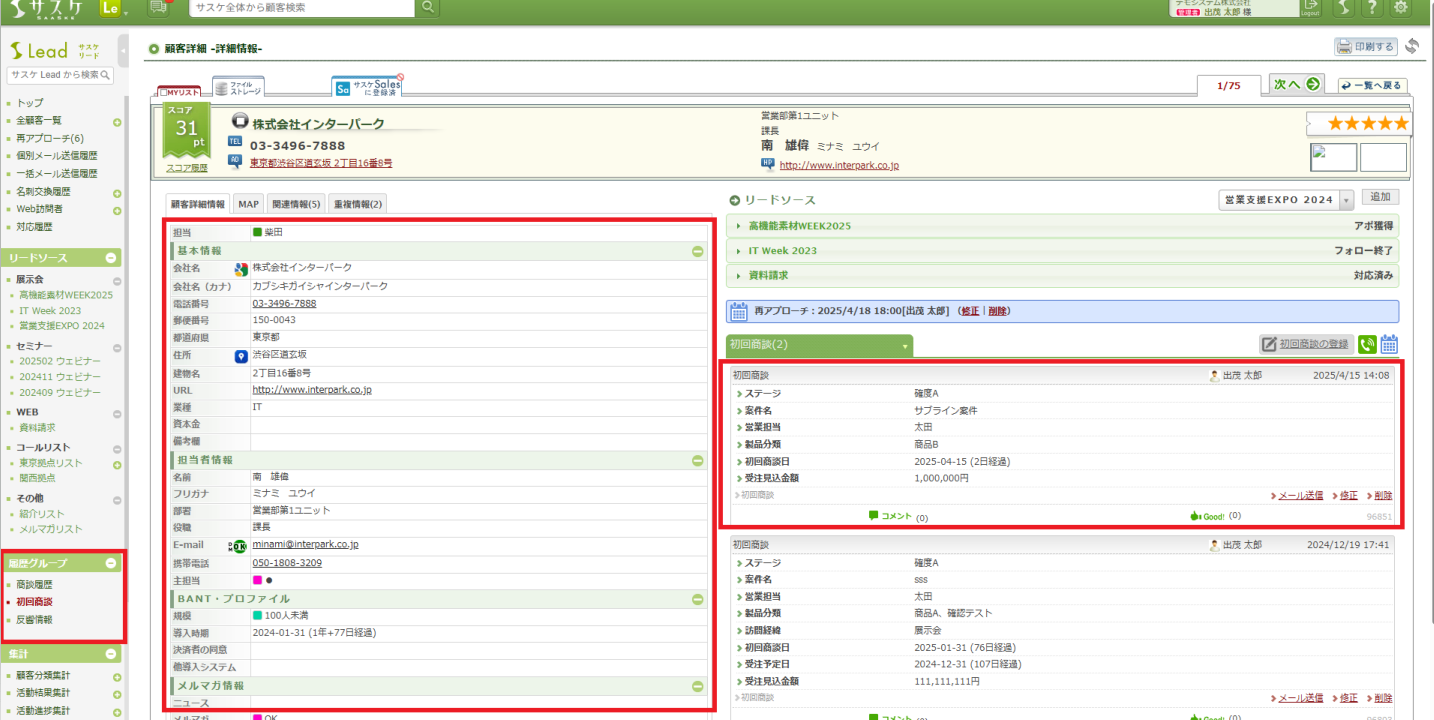
Task: Click the HP icon beside website URL
Action: 768,163
